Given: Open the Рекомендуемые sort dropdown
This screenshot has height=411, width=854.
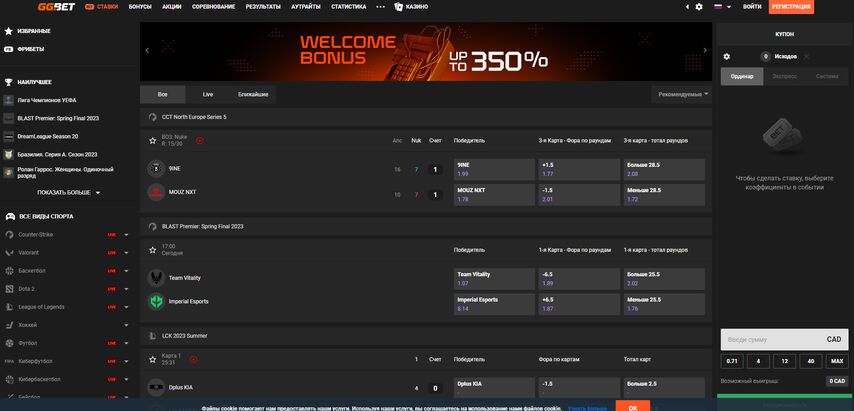Looking at the screenshot, I should tap(682, 94).
